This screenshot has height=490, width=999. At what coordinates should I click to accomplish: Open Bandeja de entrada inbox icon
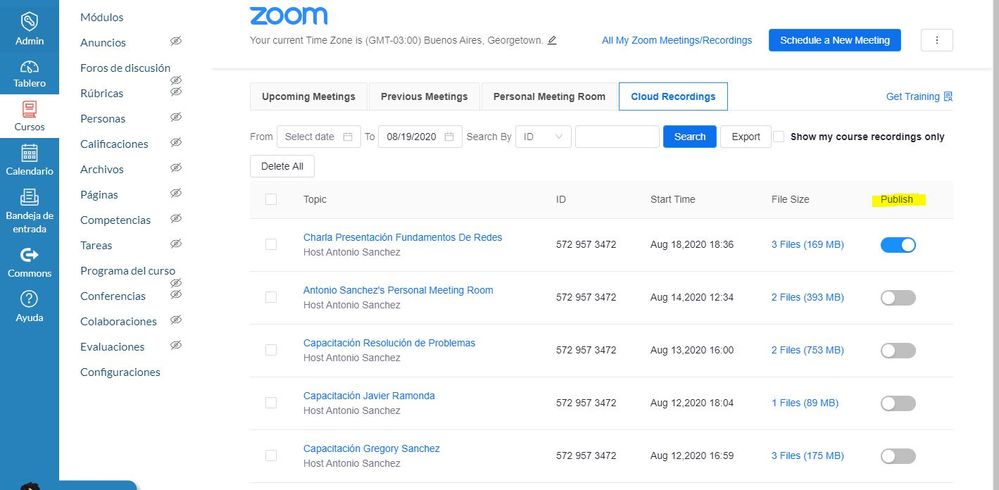coord(29,198)
